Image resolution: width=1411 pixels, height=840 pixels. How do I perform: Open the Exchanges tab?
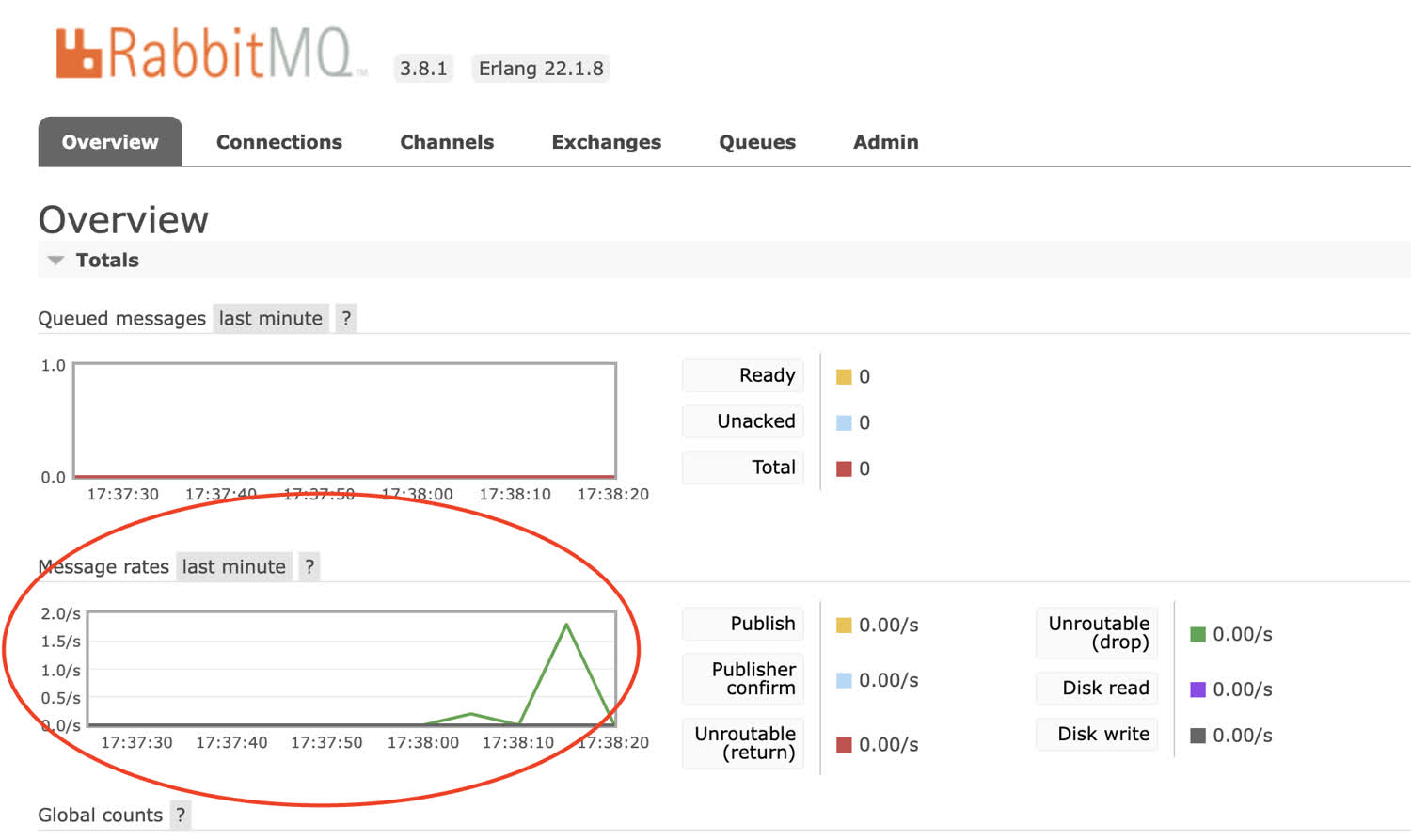pyautogui.click(x=607, y=142)
